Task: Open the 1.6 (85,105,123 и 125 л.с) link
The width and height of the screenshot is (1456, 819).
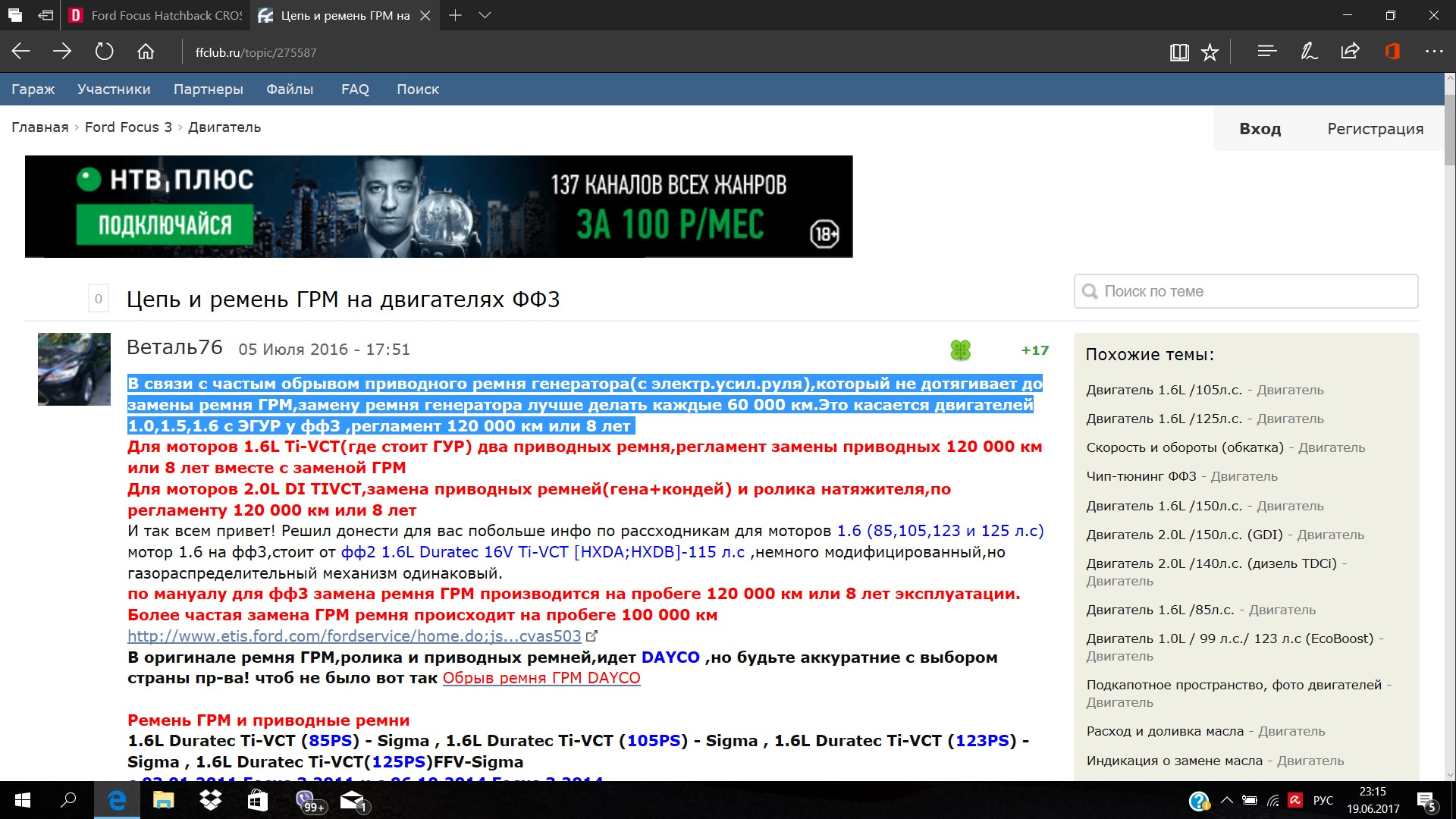Action: coord(940,531)
